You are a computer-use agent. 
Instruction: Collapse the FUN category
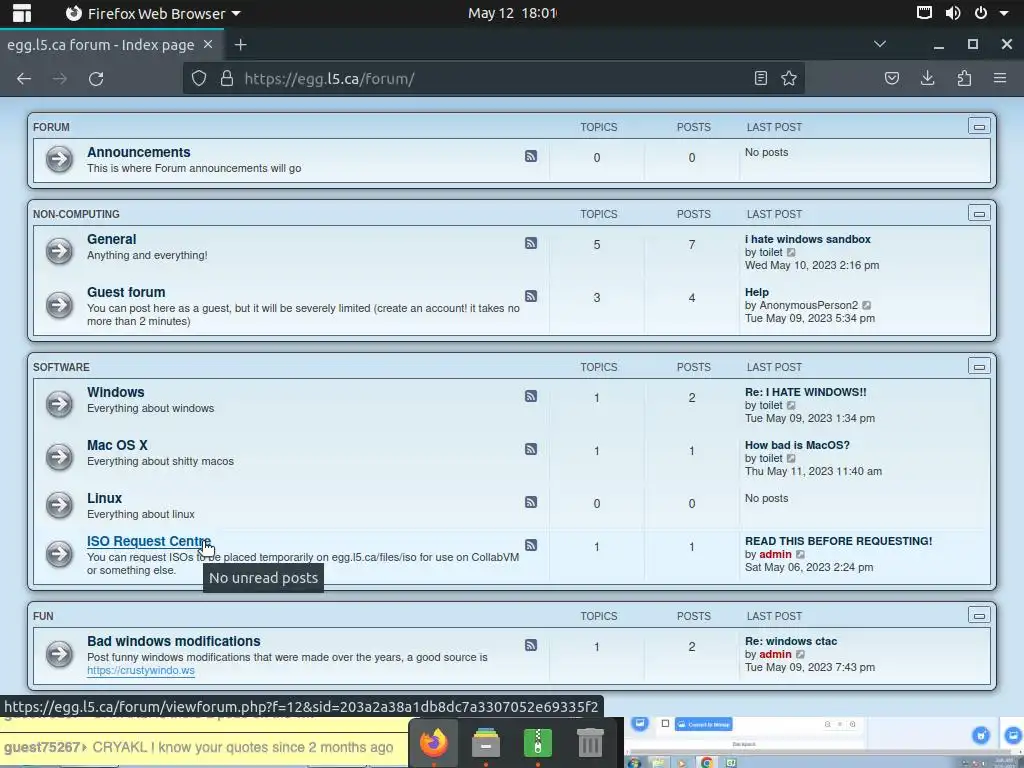(x=979, y=615)
